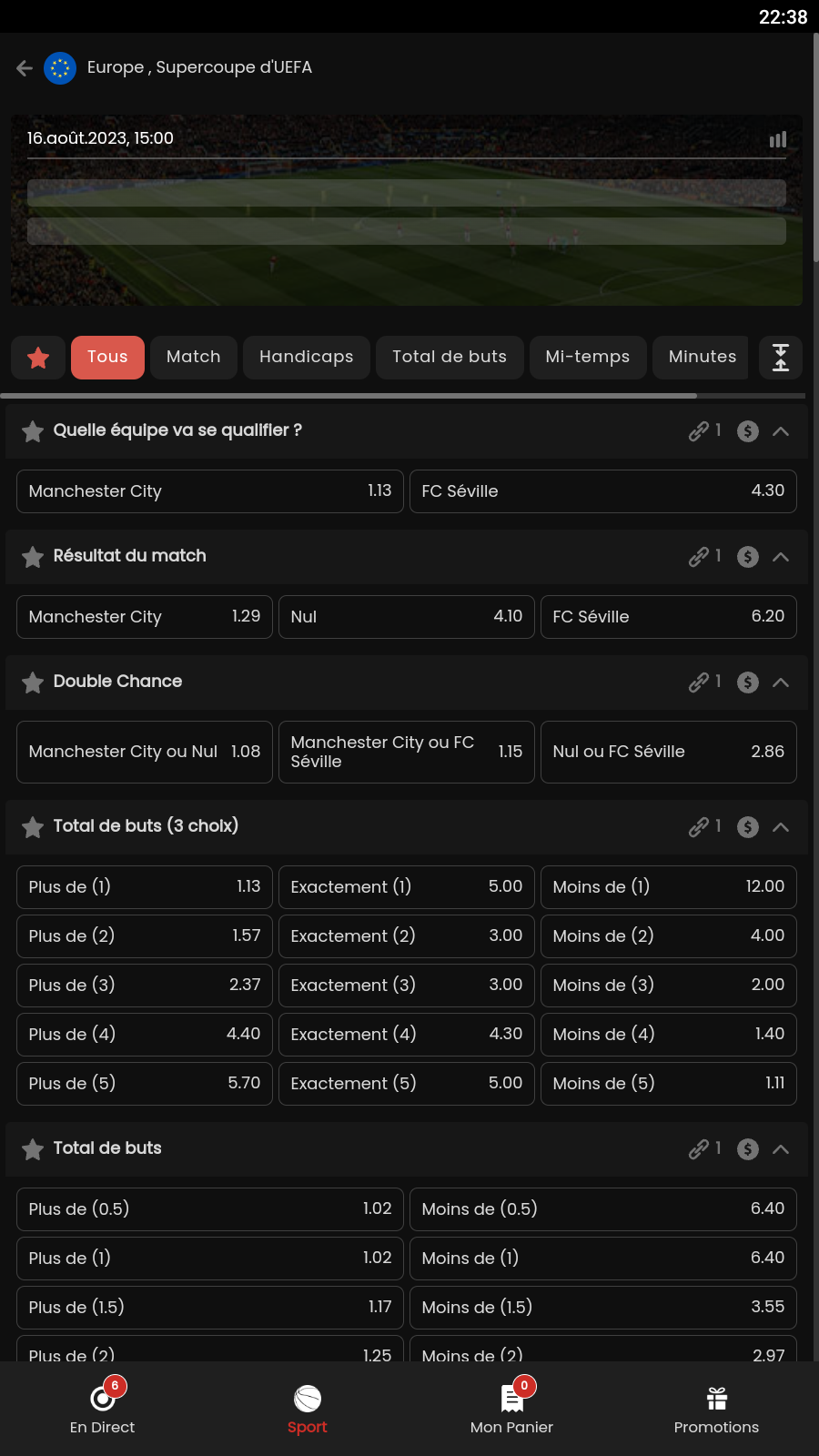Select the Mi-temps tab
This screenshot has height=1456, width=819.
(x=587, y=358)
